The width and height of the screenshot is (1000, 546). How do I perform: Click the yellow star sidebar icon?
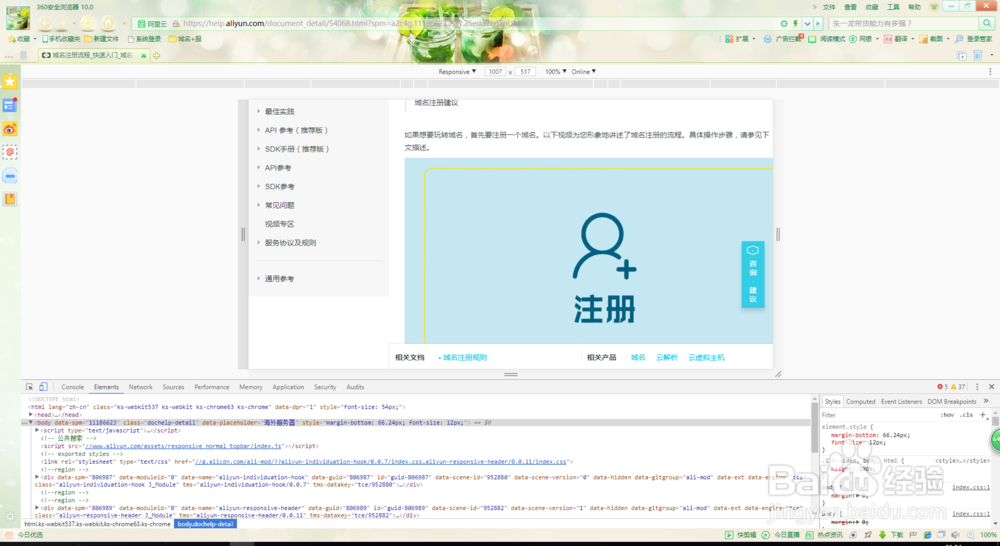[x=10, y=82]
